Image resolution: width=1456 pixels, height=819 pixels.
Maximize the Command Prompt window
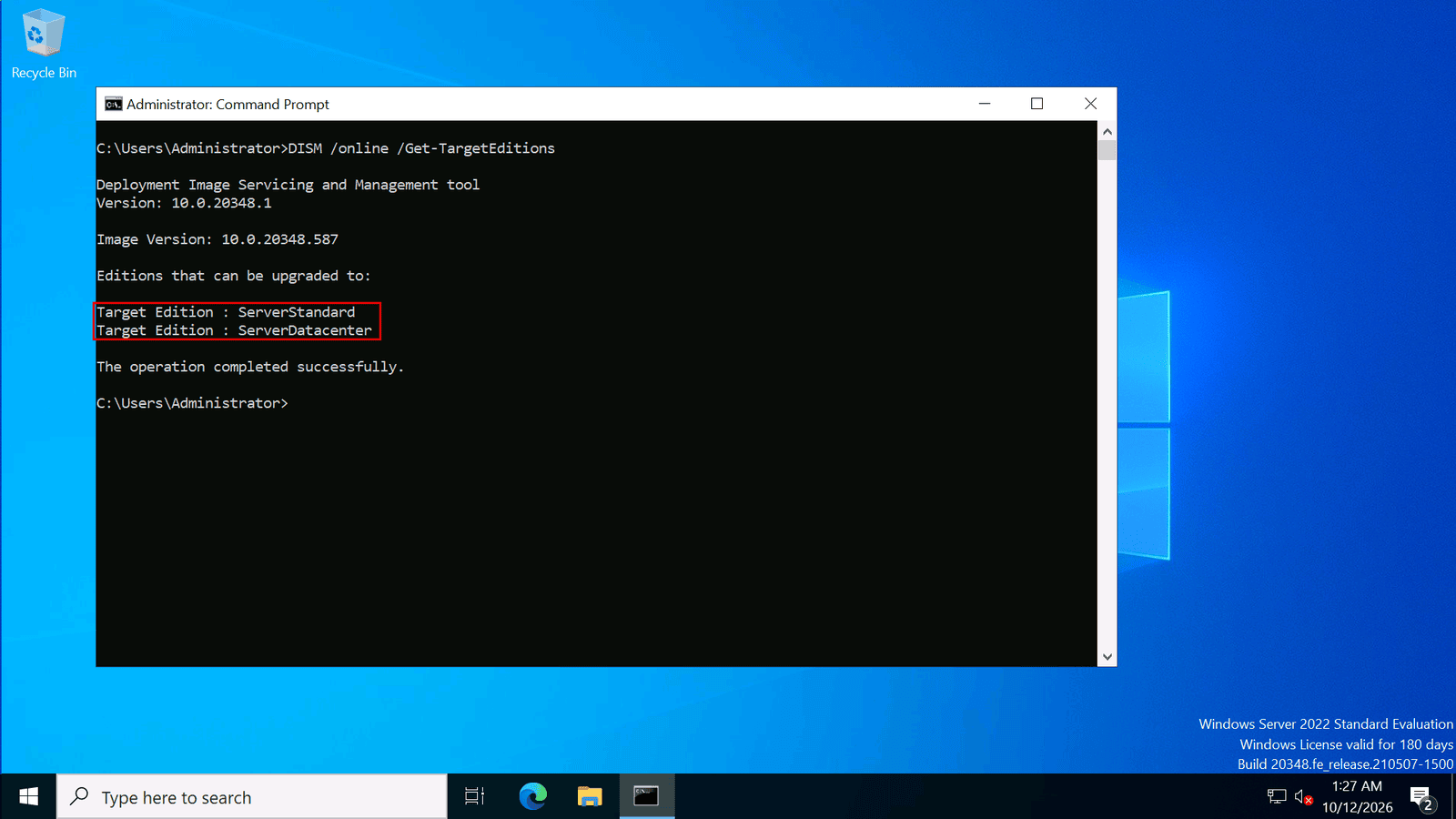coord(1036,104)
